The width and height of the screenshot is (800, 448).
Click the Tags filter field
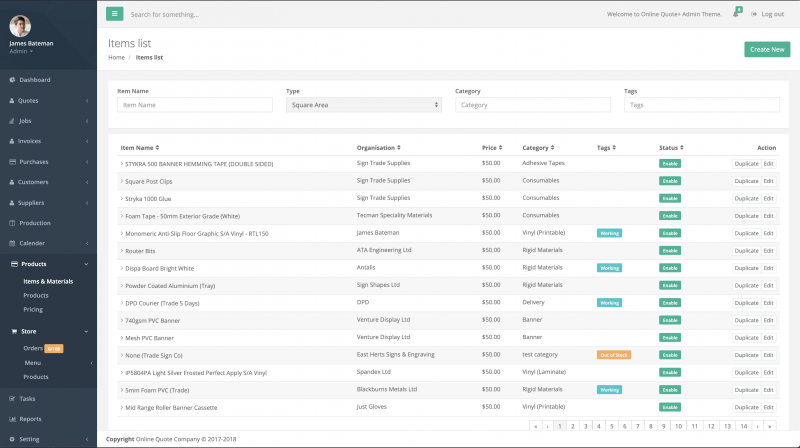click(x=702, y=105)
